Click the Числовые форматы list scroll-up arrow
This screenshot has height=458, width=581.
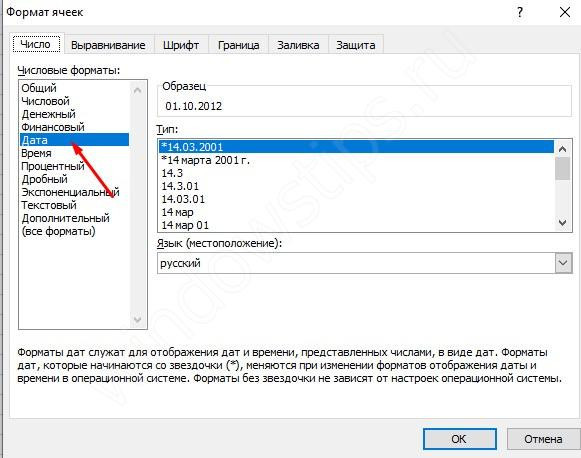coord(137,90)
